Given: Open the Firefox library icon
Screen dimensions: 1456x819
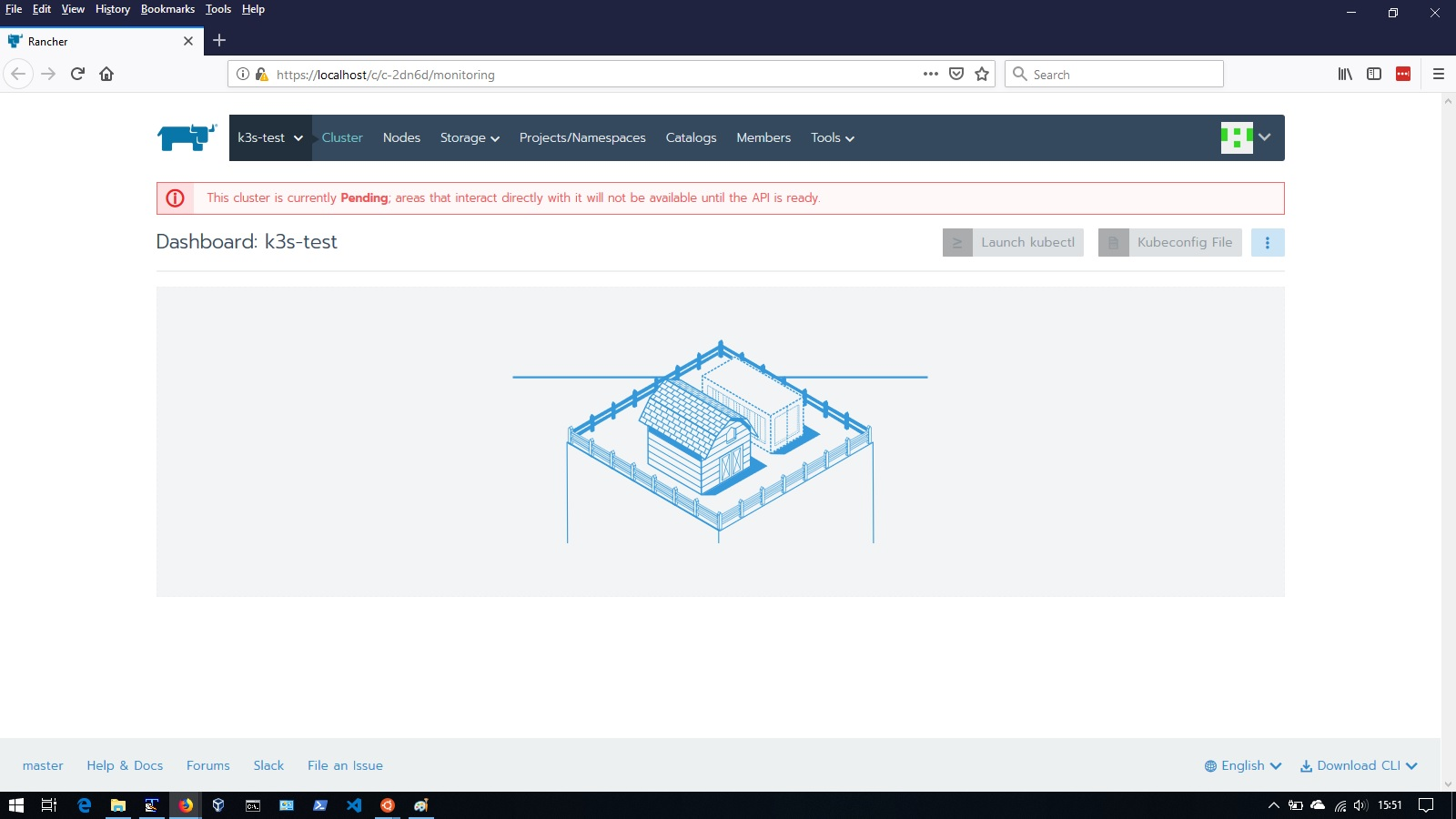Looking at the screenshot, I should pyautogui.click(x=1345, y=74).
